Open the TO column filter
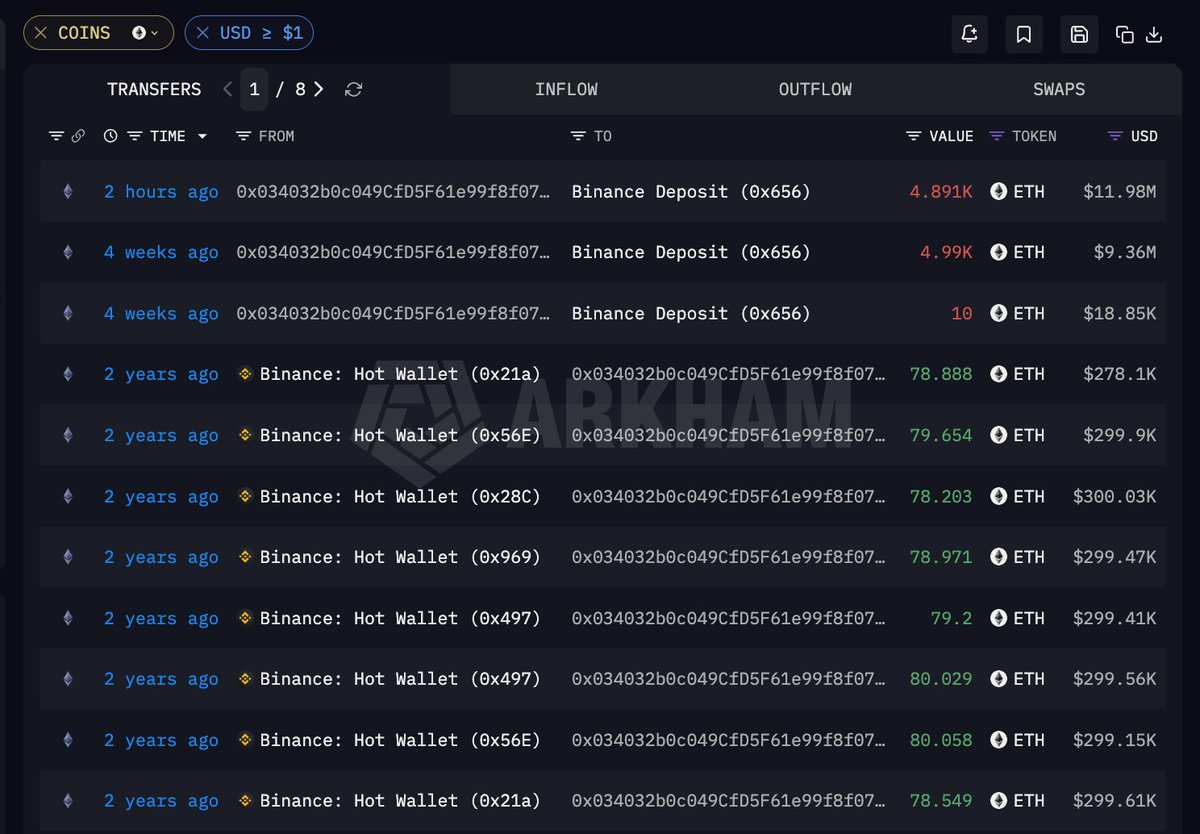 [578, 136]
